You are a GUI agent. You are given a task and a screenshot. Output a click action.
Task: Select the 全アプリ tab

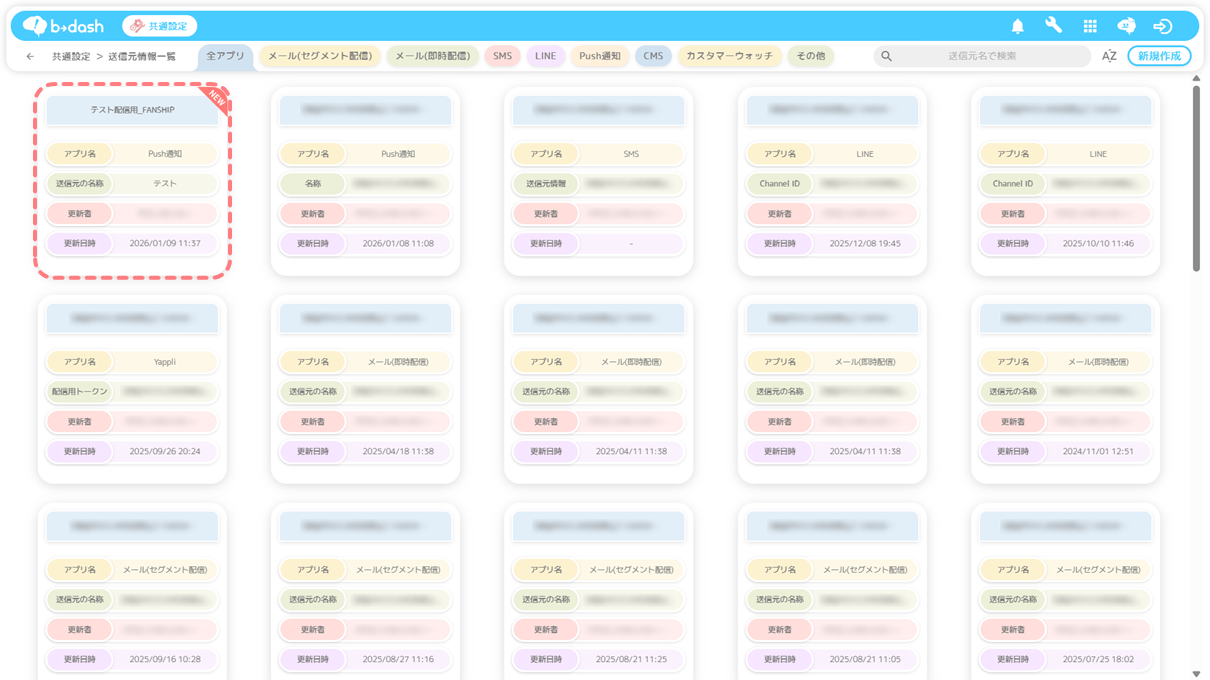tap(225, 56)
